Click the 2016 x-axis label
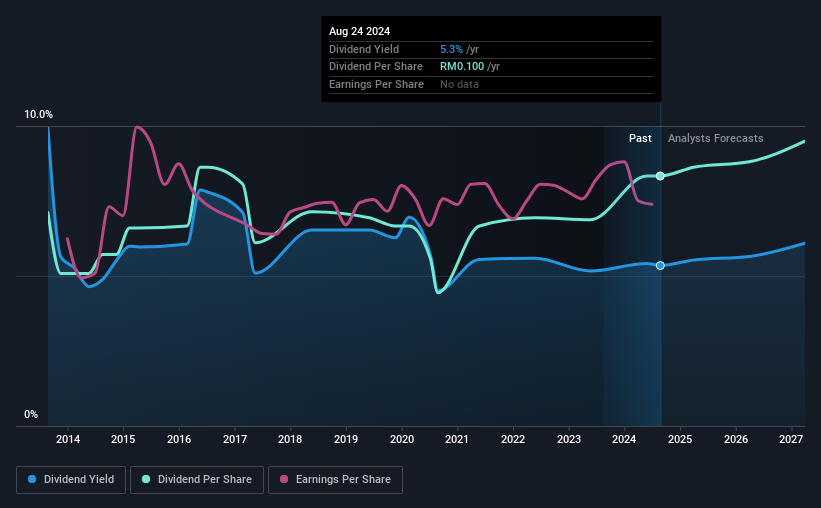This screenshot has height=508, width=821. [179, 439]
